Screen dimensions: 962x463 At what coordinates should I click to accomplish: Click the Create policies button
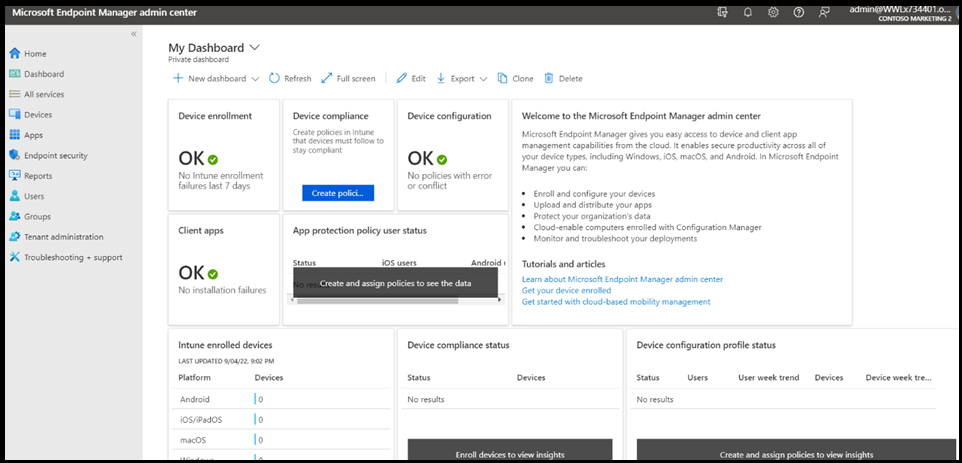tap(338, 192)
